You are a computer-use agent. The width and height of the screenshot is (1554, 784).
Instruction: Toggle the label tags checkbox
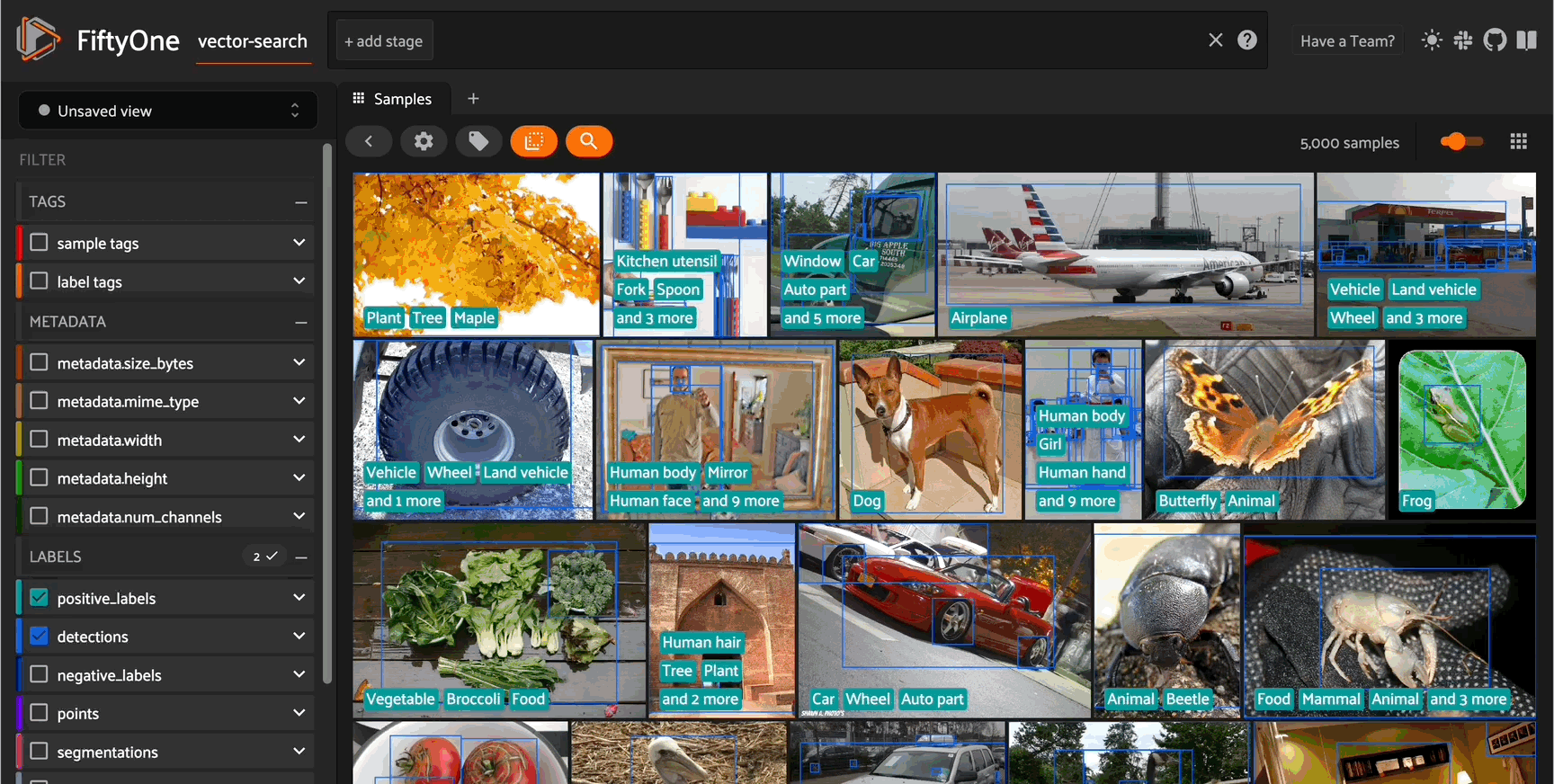39,281
